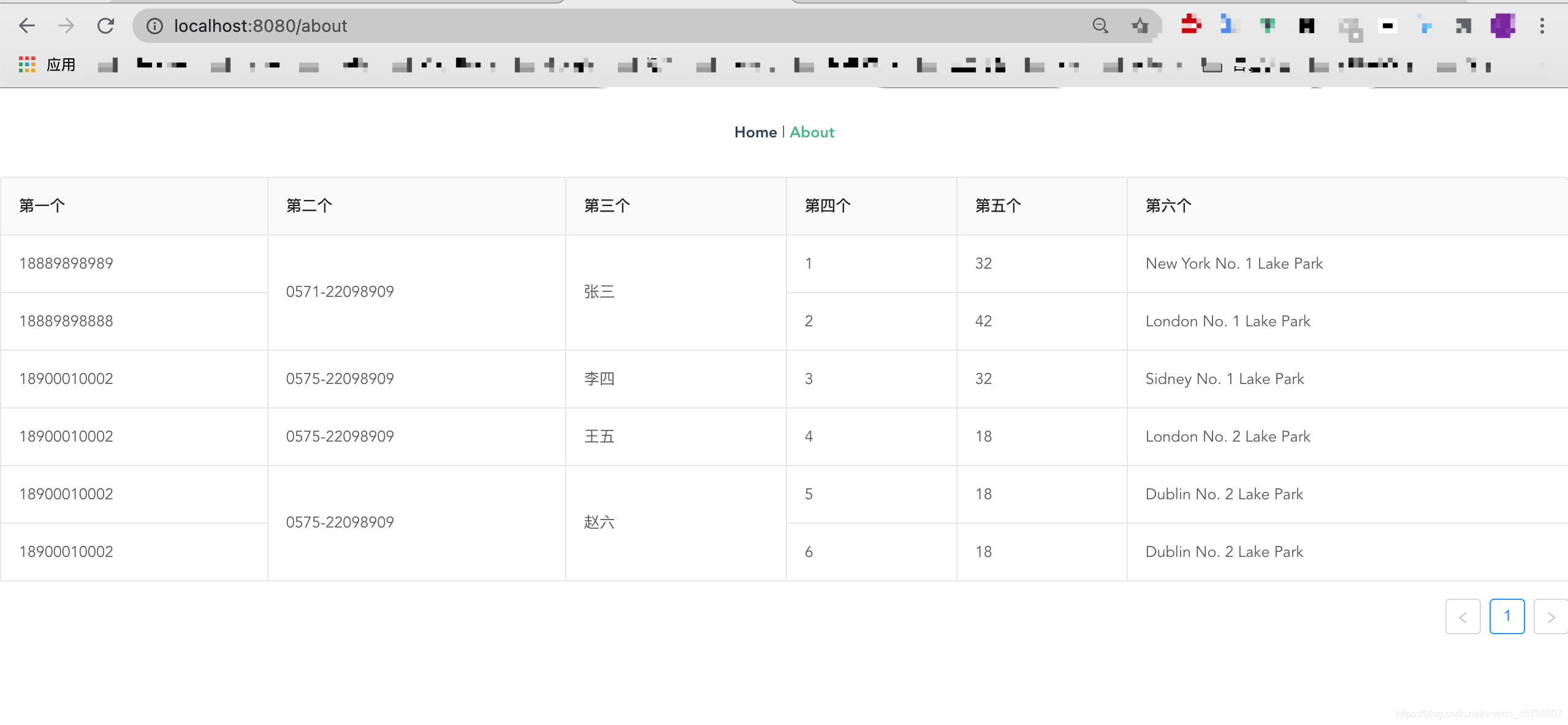Screen dimensions: 1568x725
Task: Click London No. 2 Lake Park
Action: 1228,437
